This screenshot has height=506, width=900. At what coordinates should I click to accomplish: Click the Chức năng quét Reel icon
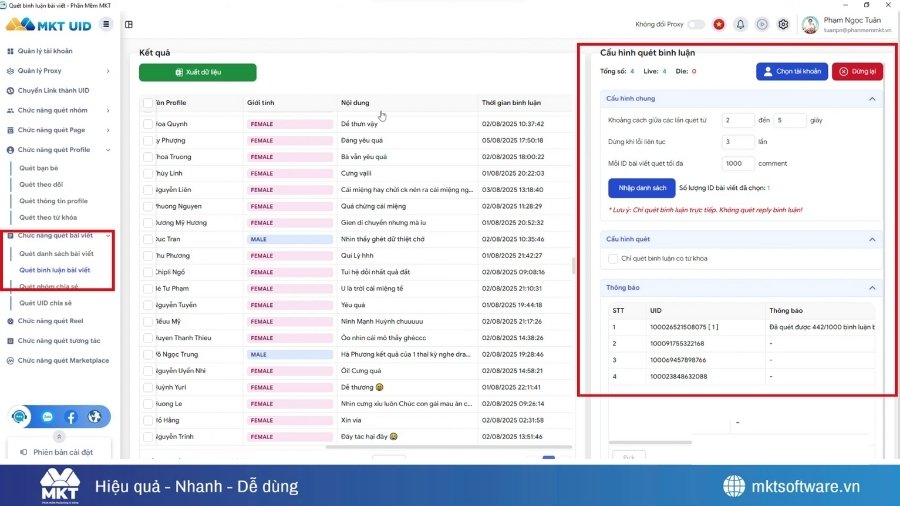(10, 321)
